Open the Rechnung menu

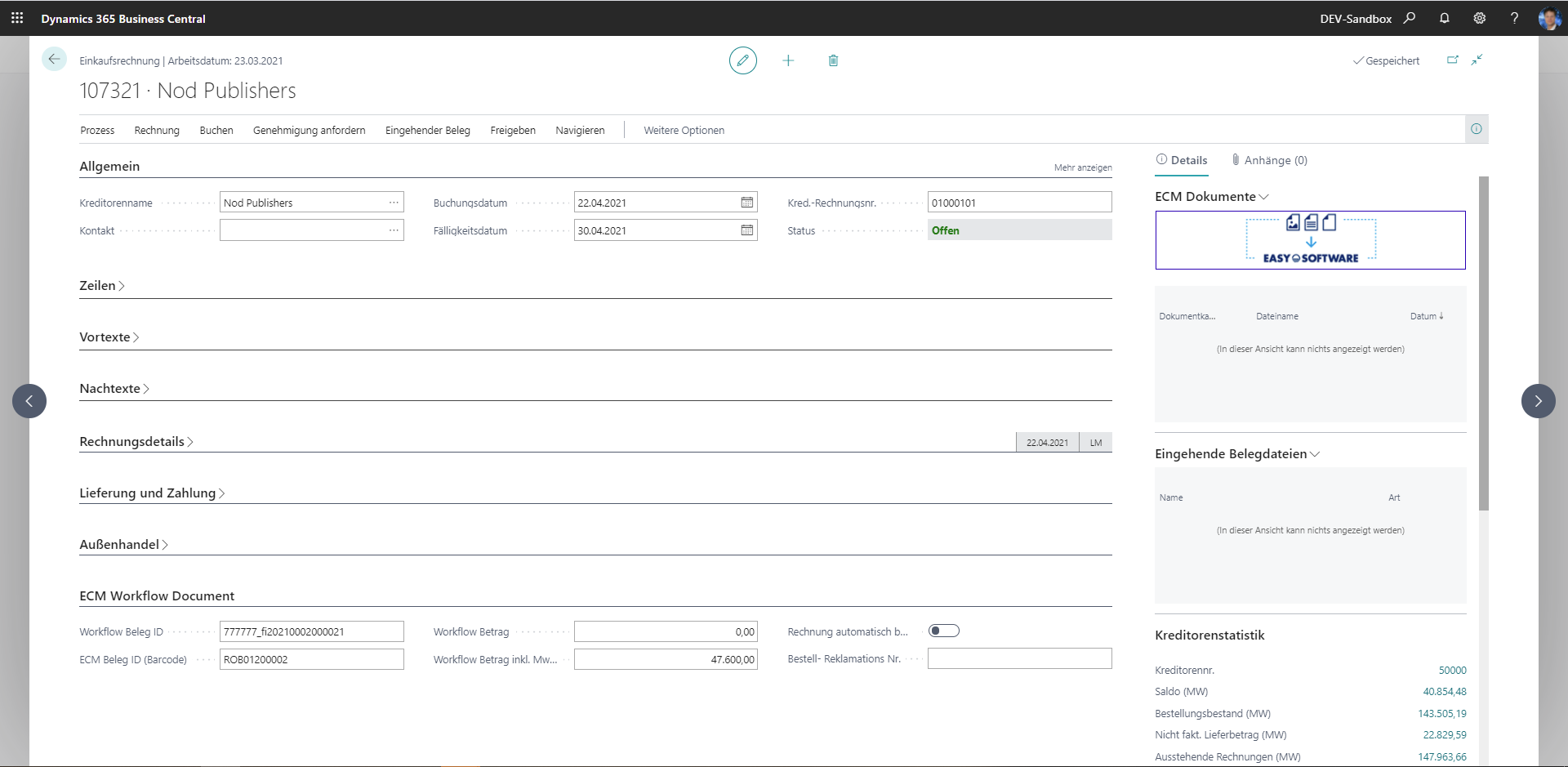(x=157, y=131)
